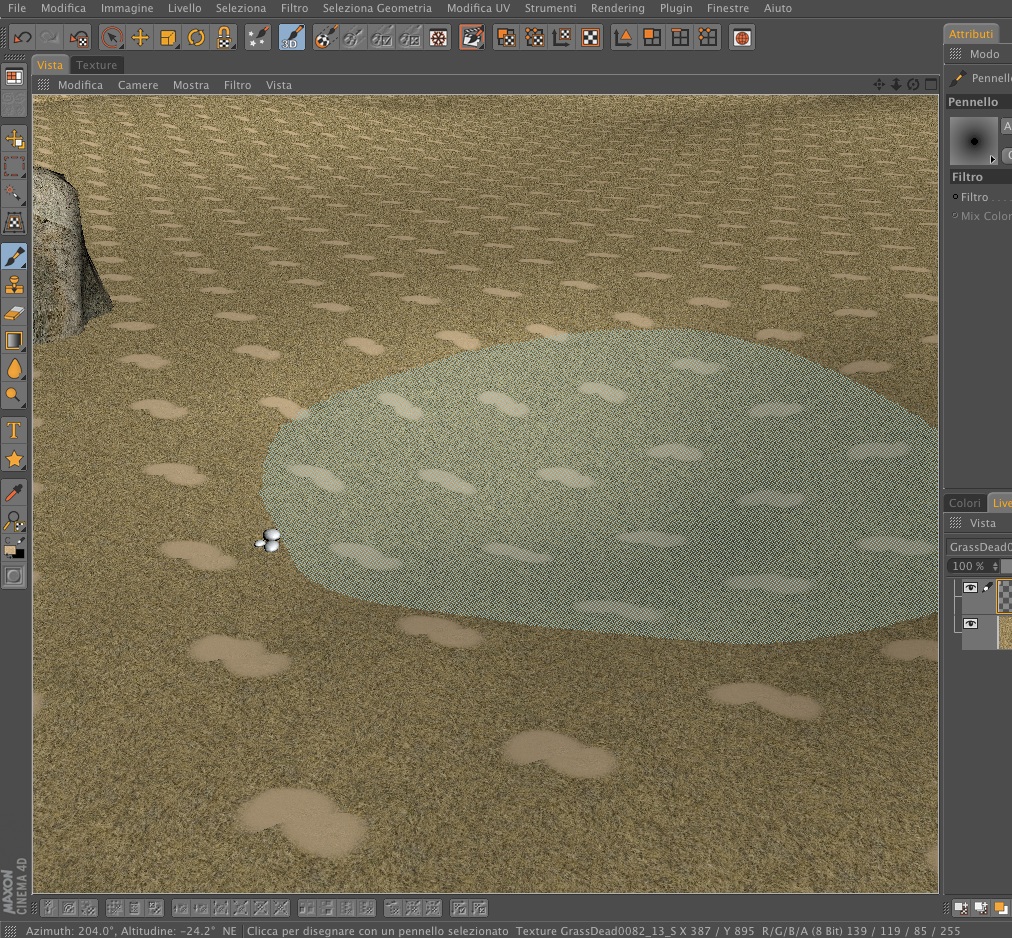The image size is (1012, 938).
Task: Select the Dodge magnifier-like tool
Action: tap(14, 395)
